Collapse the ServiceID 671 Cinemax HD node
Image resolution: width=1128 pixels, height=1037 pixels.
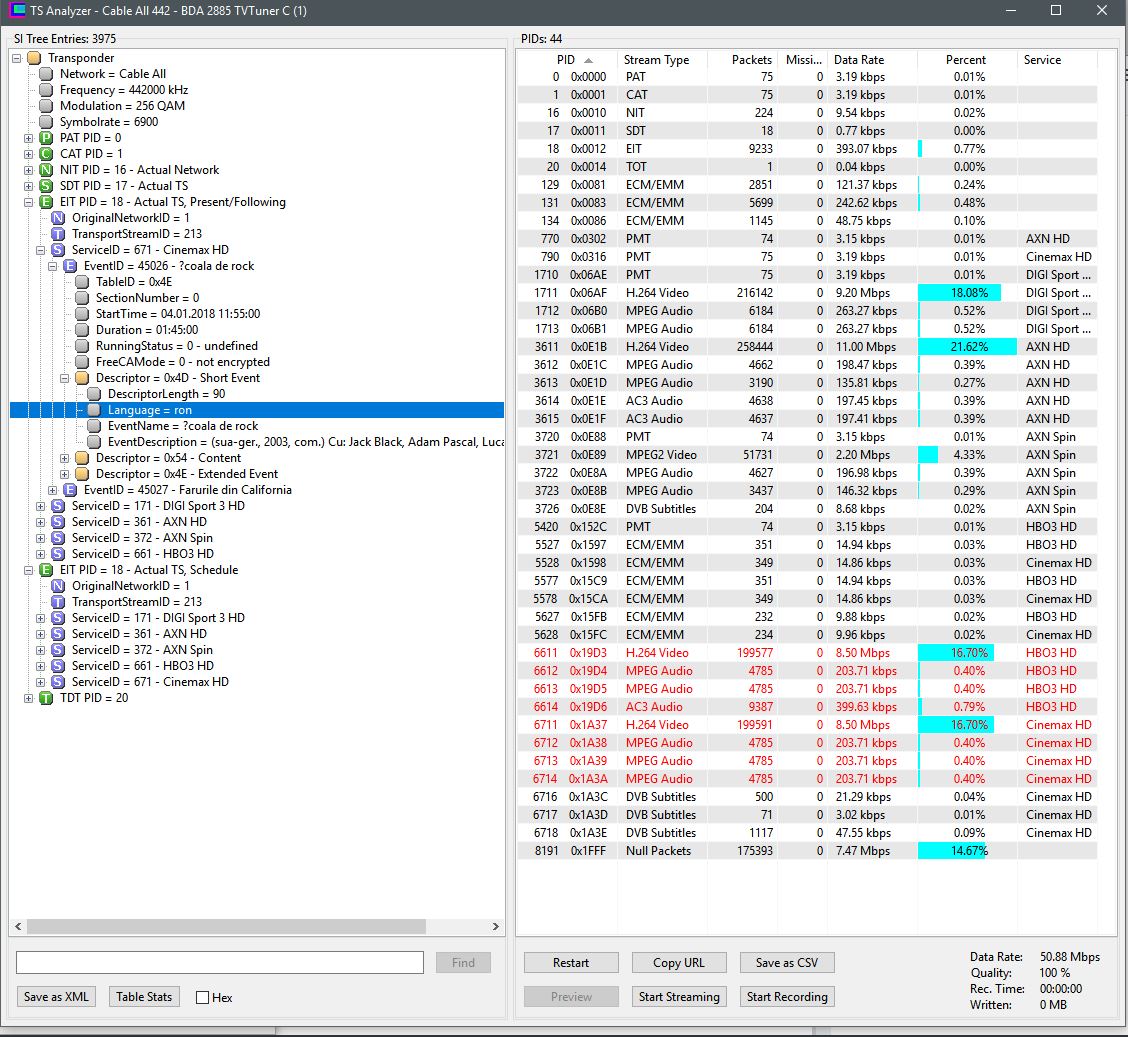(x=41, y=250)
